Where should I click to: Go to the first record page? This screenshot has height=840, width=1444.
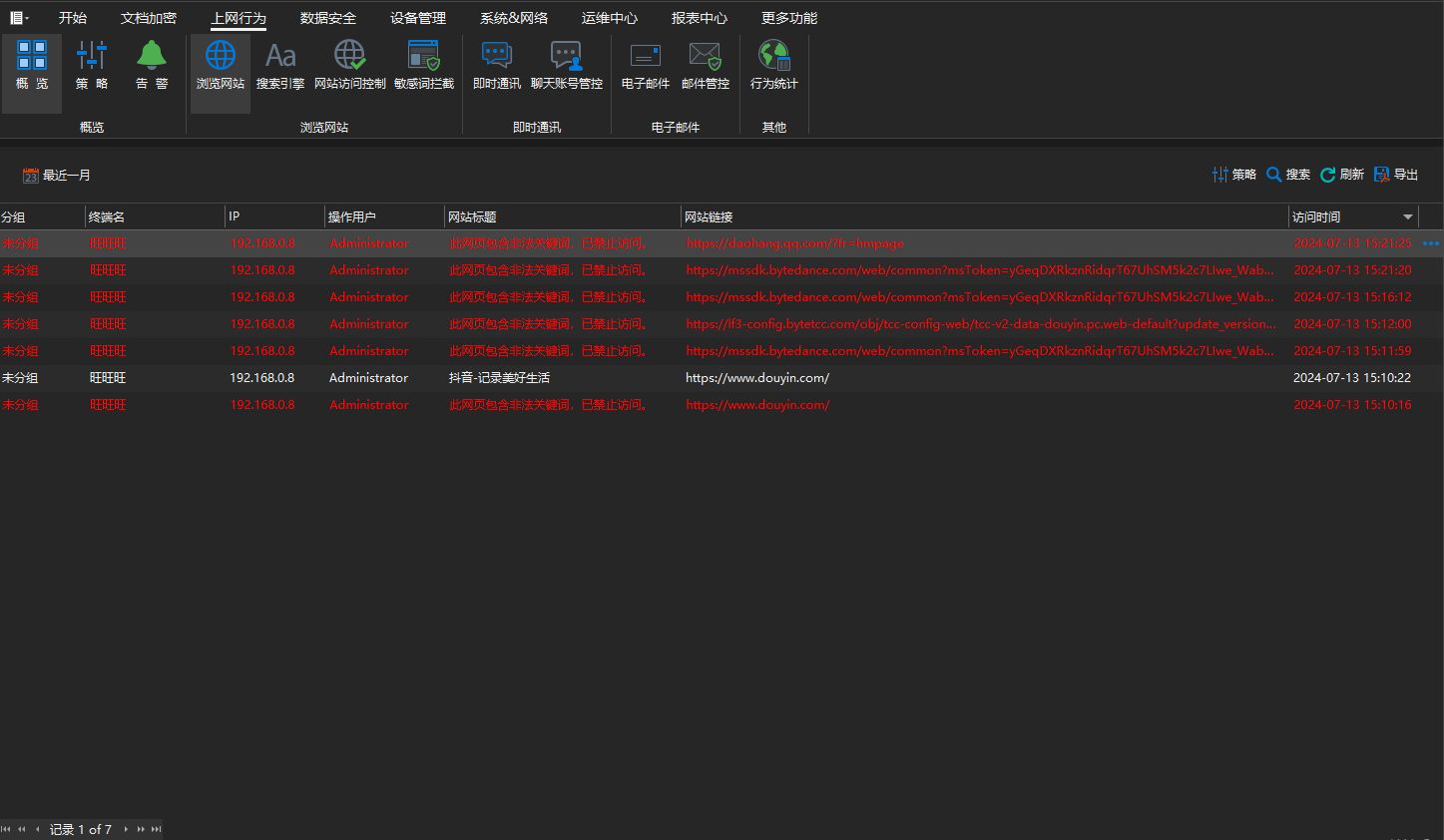coord(6,829)
